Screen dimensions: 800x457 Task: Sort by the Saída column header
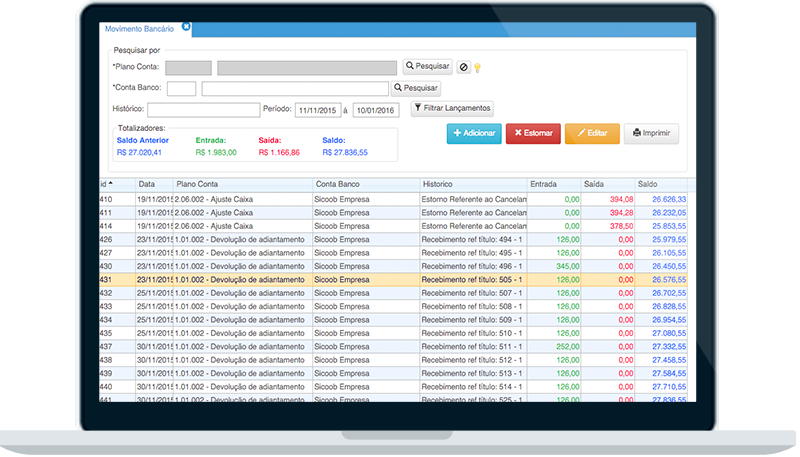click(x=608, y=184)
